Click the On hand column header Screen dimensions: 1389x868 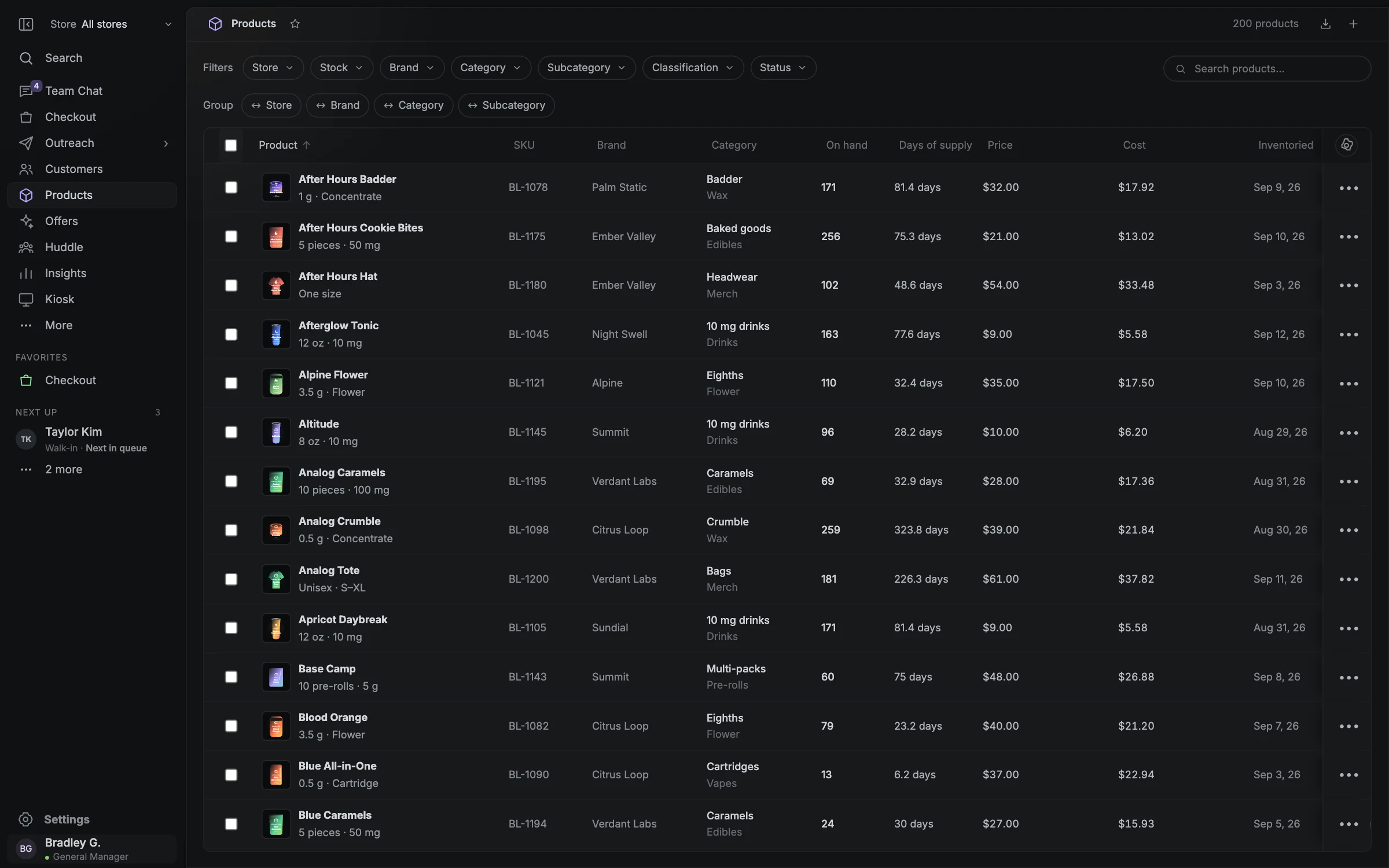click(x=847, y=145)
